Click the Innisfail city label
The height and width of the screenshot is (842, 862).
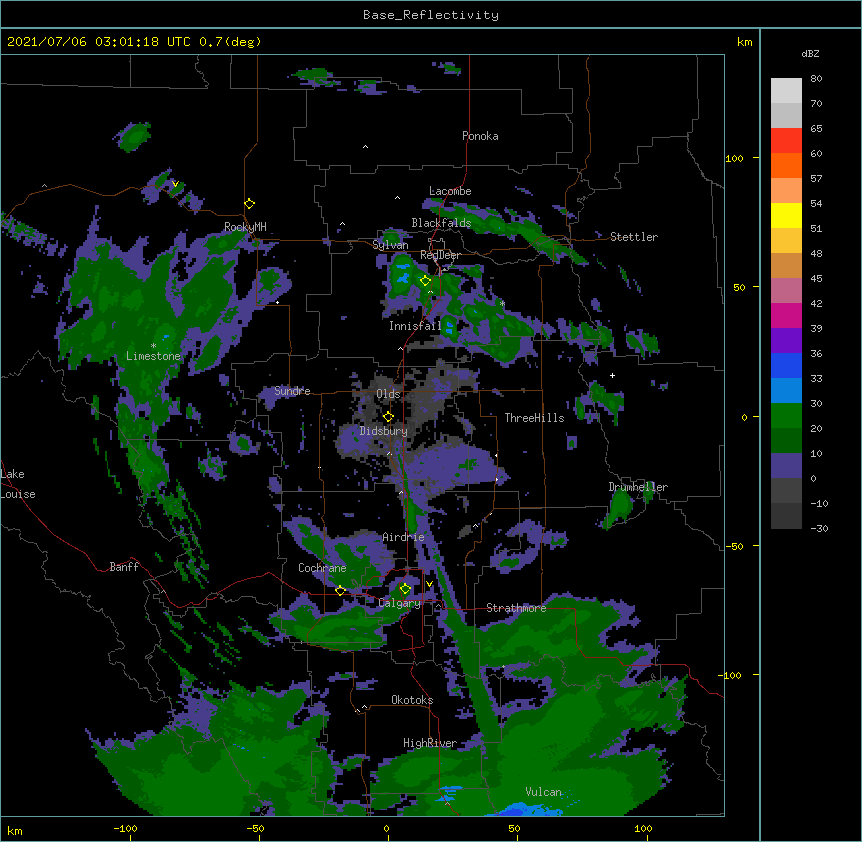tap(415, 326)
